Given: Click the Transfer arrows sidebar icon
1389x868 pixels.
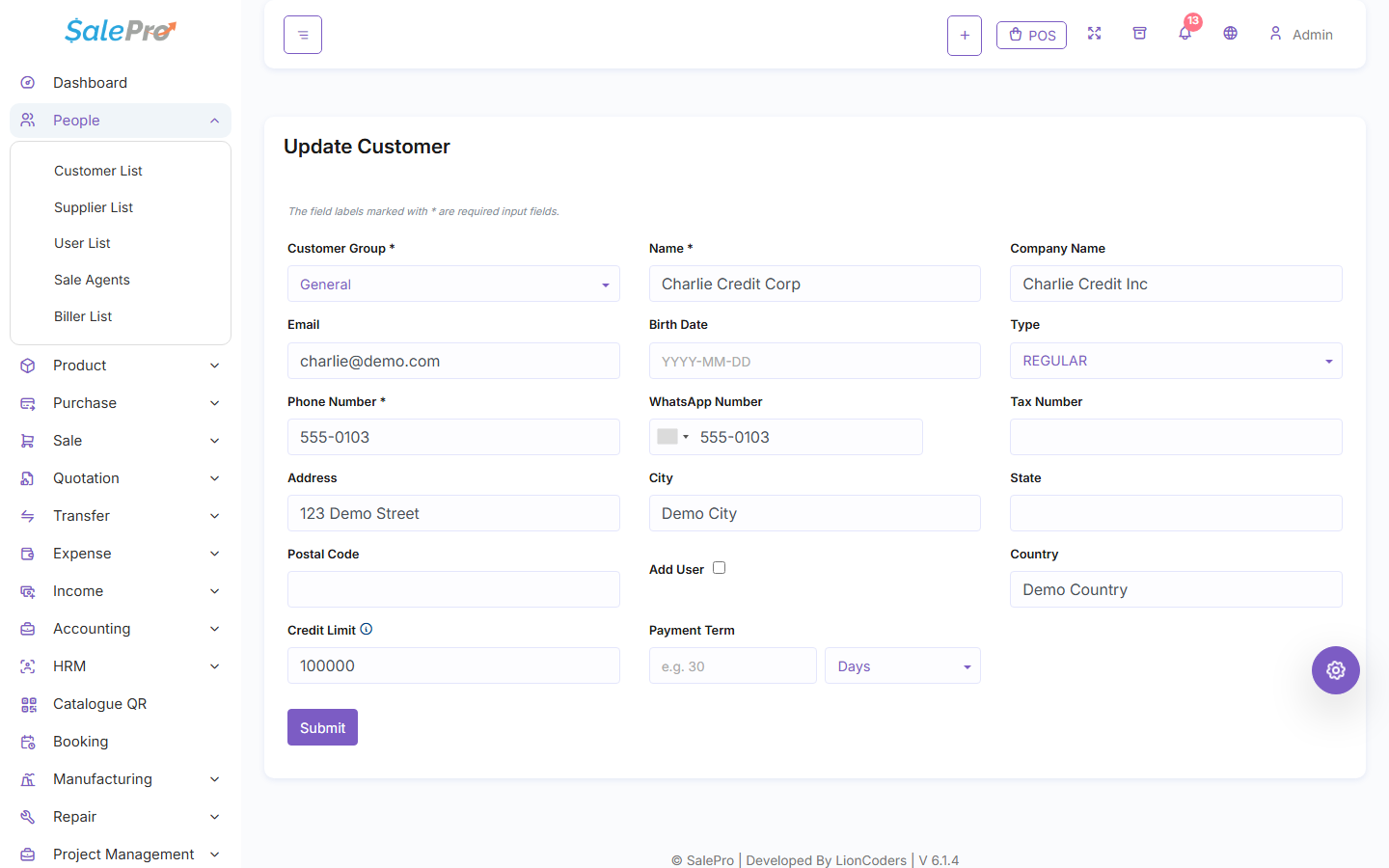Looking at the screenshot, I should click(x=28, y=516).
